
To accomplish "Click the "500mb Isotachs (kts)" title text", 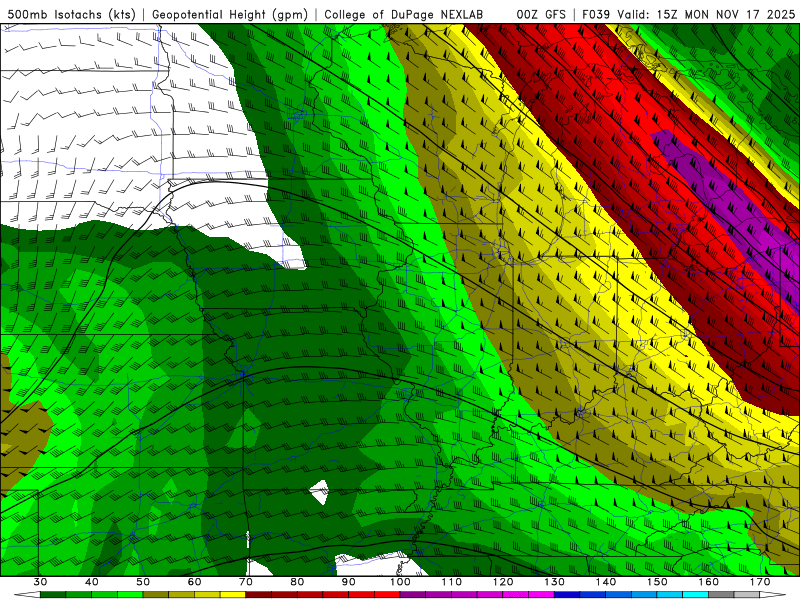I will pyautogui.click(x=71, y=14).
